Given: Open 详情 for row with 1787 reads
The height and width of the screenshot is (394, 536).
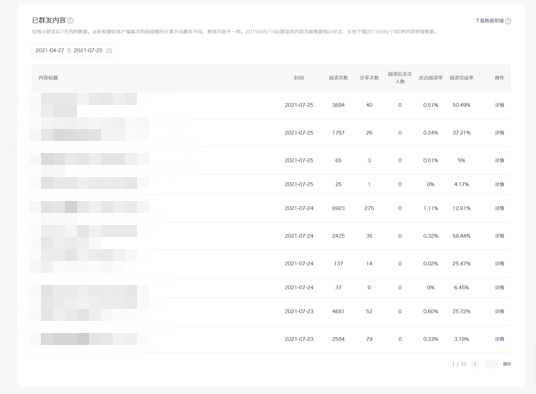Looking at the screenshot, I should [x=499, y=133].
